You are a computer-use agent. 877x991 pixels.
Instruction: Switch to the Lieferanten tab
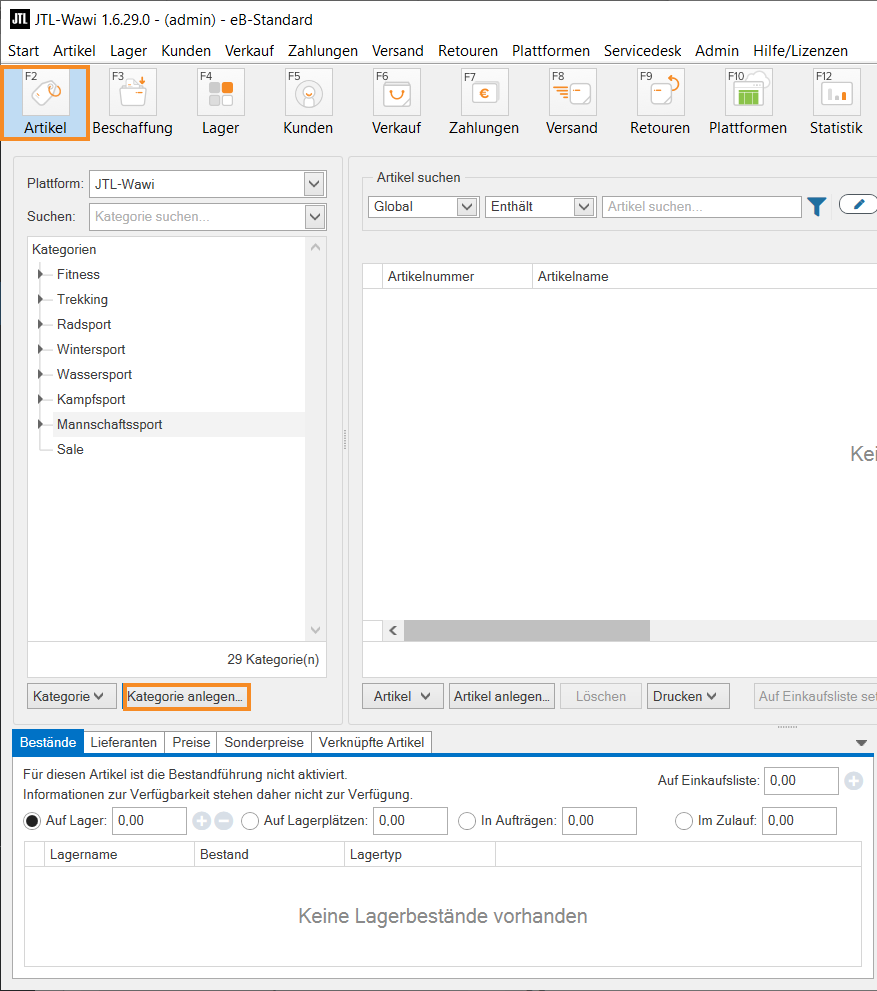coord(123,743)
